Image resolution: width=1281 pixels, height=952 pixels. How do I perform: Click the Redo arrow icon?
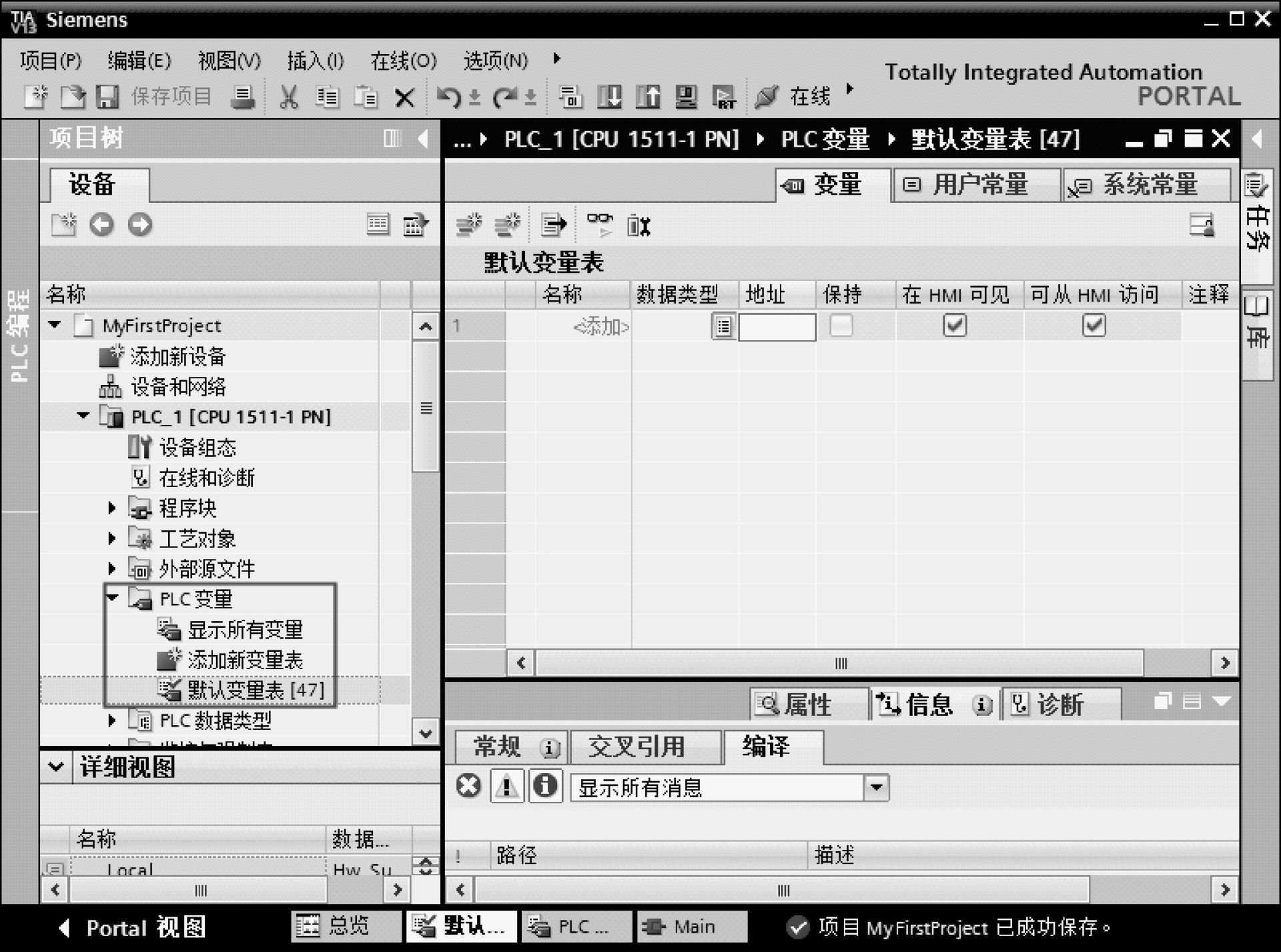pos(505,97)
